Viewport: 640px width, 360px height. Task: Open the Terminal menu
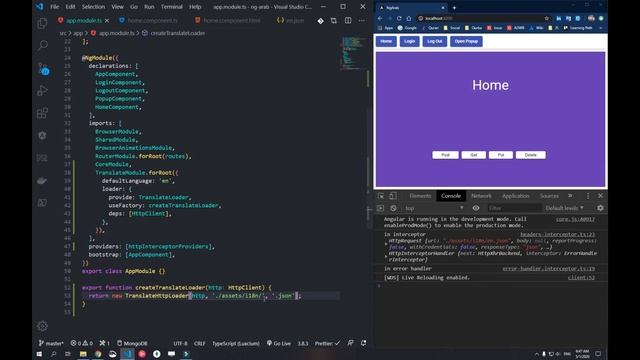coord(171,7)
